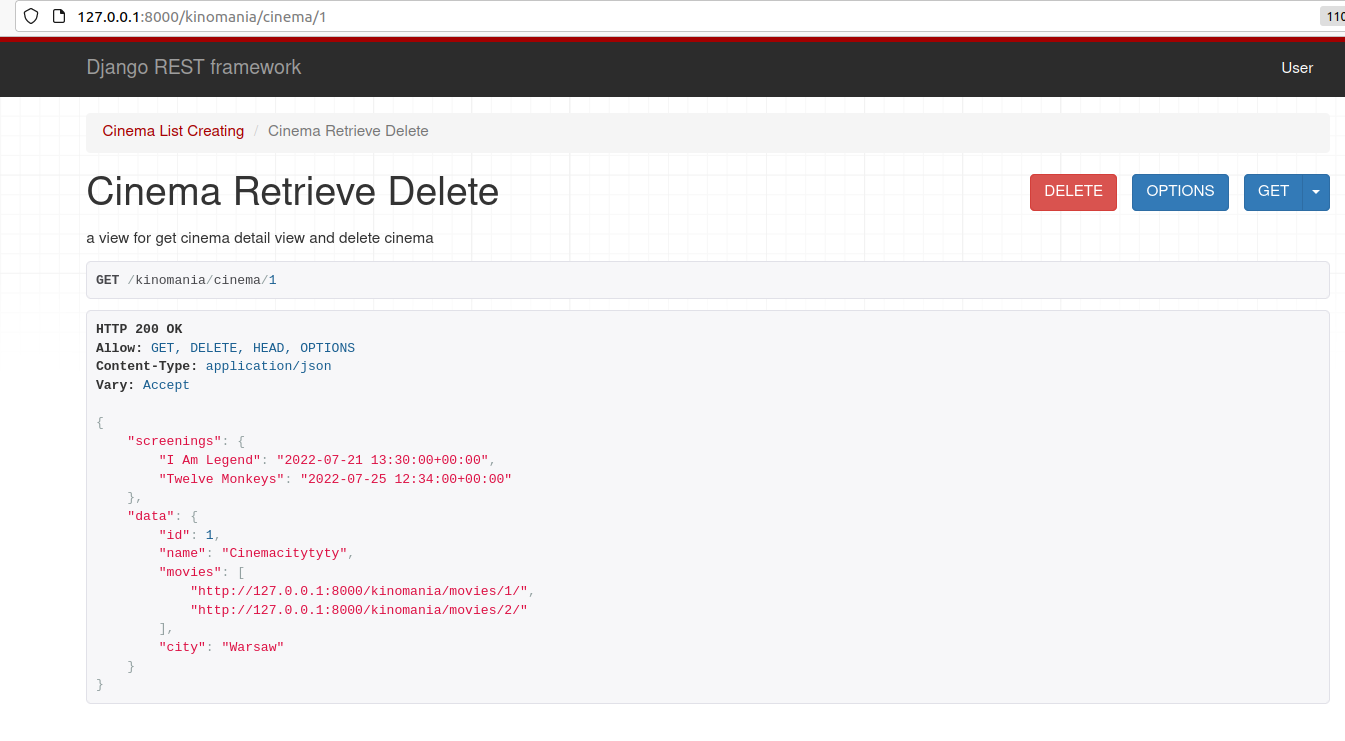Click the "screenings" key

click(174, 441)
